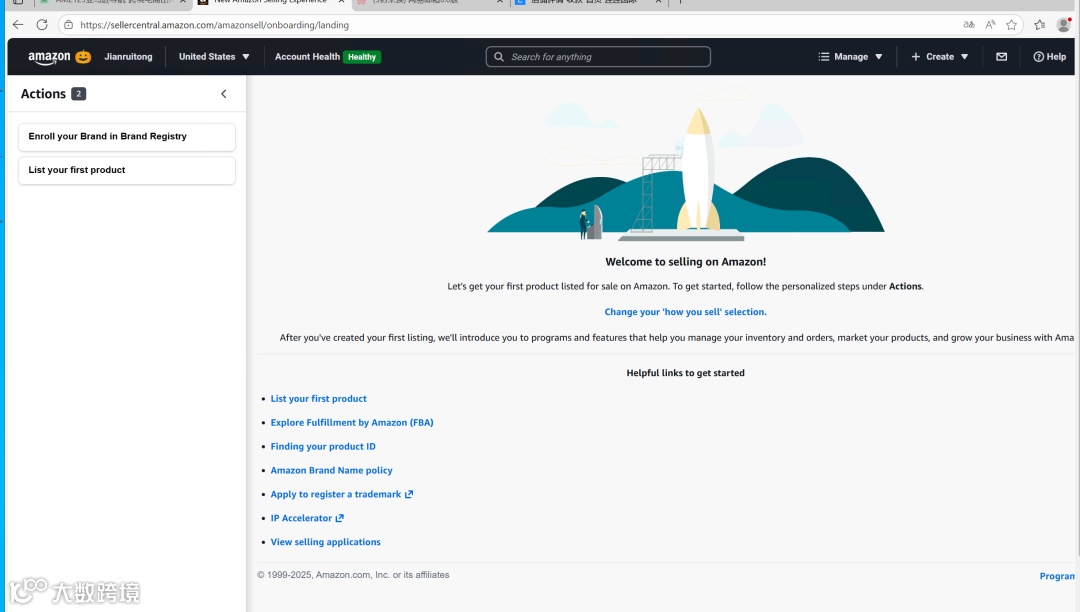Image resolution: width=1080 pixels, height=612 pixels.
Task: Close the New Amazon Selling Experience tab
Action: [341, 2]
